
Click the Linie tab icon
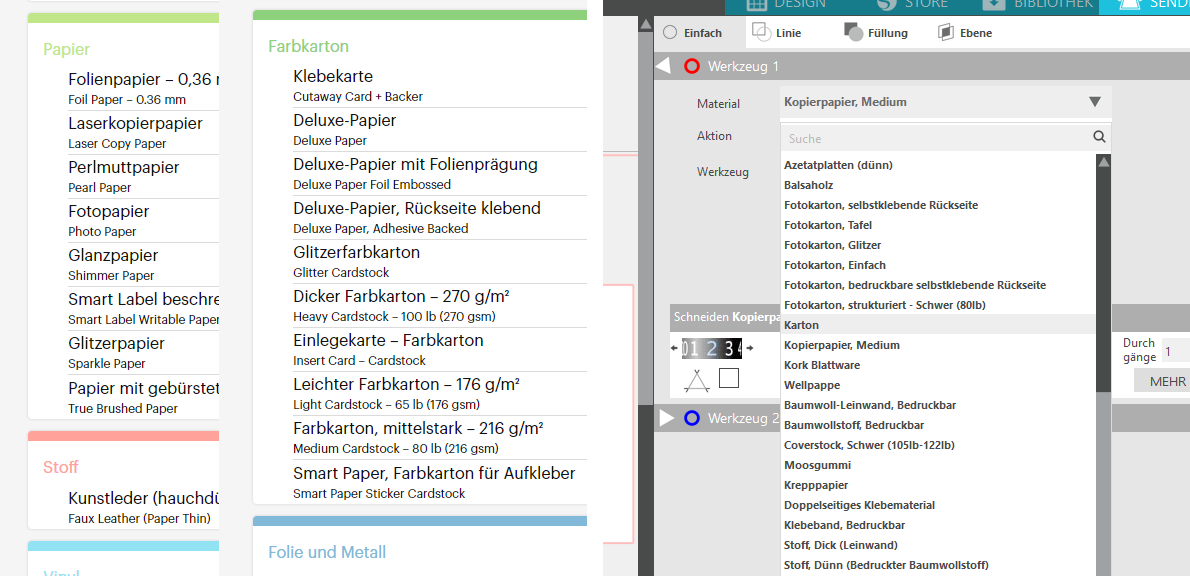pyautogui.click(x=761, y=32)
